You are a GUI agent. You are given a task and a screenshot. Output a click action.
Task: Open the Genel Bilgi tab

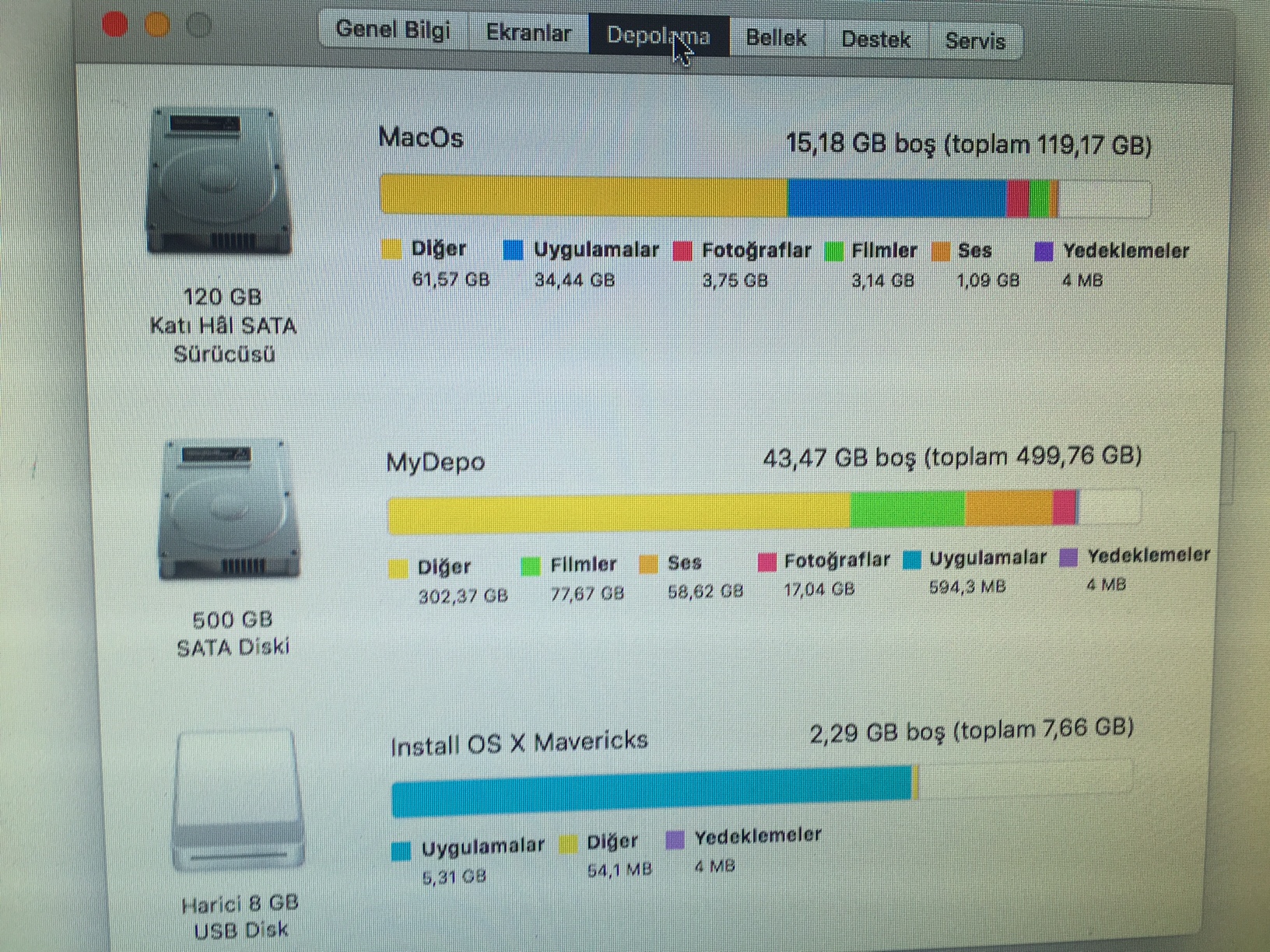click(x=394, y=30)
